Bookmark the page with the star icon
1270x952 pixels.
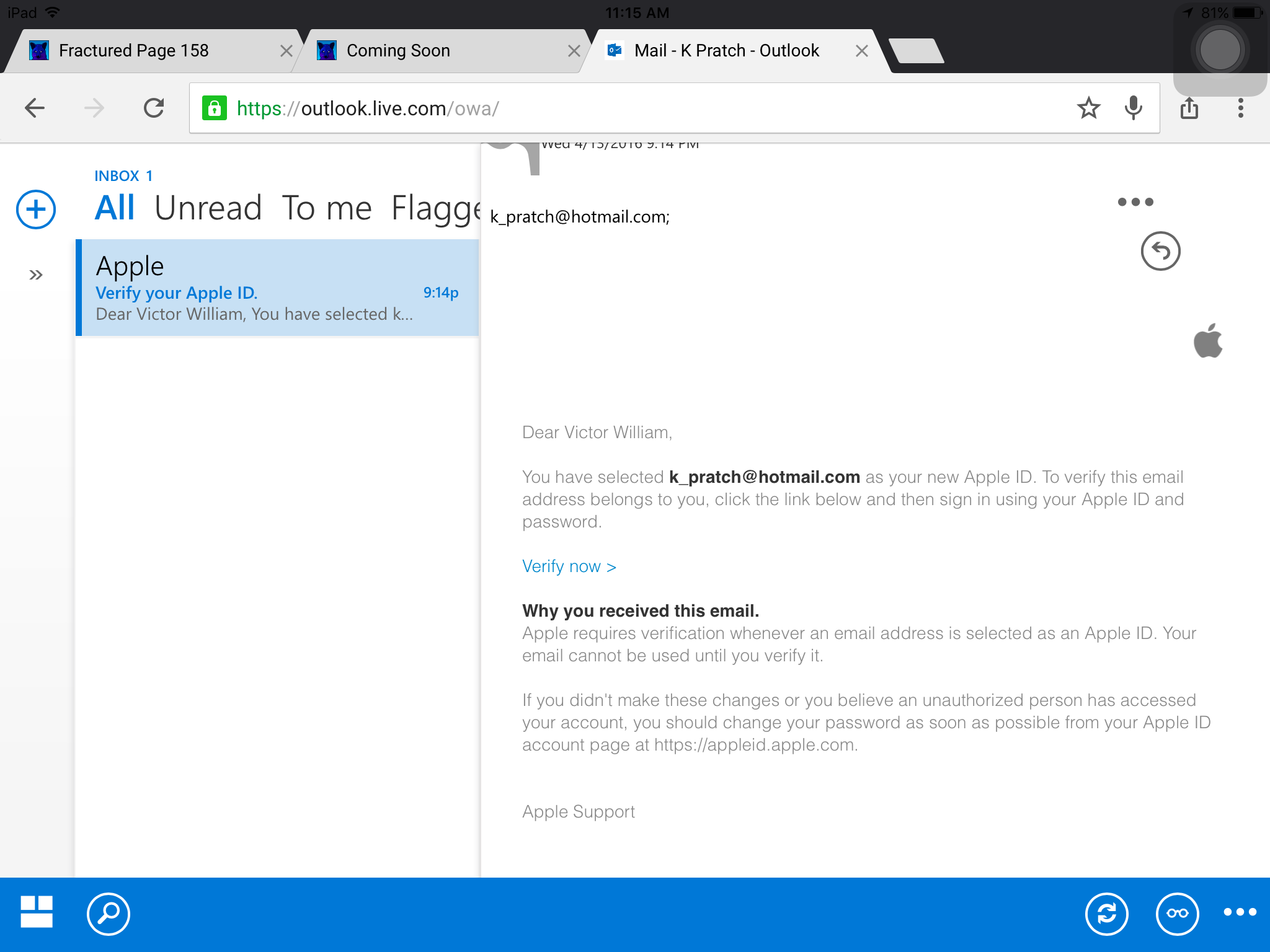1088,108
